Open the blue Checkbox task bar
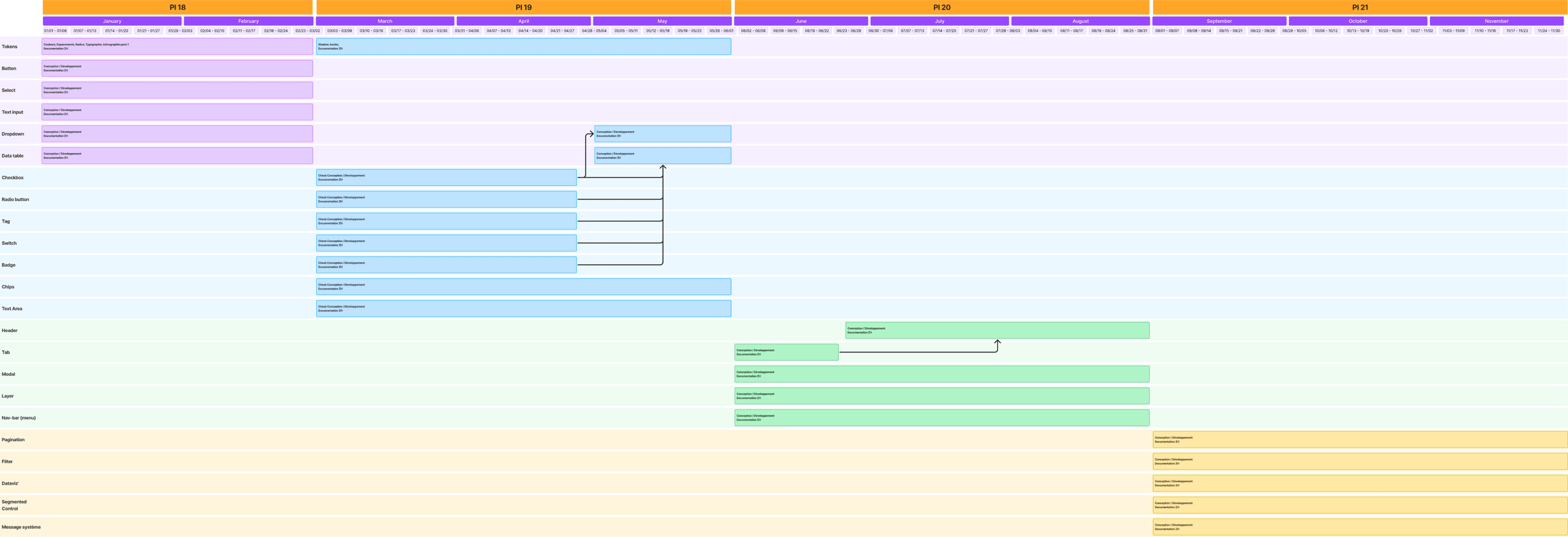Screen dimensions: 1568x537 446,178
